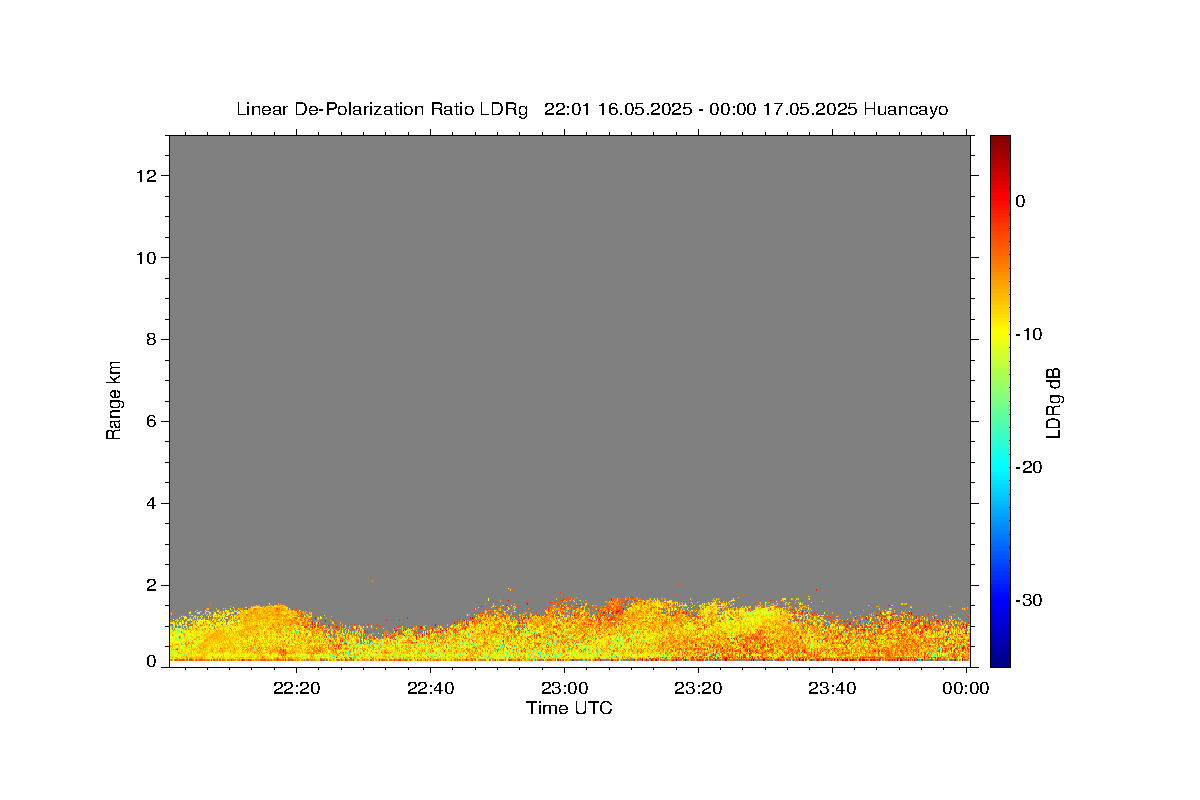Click the colorbar -20 dB label
The height and width of the screenshot is (800, 1200).
click(x=1029, y=467)
